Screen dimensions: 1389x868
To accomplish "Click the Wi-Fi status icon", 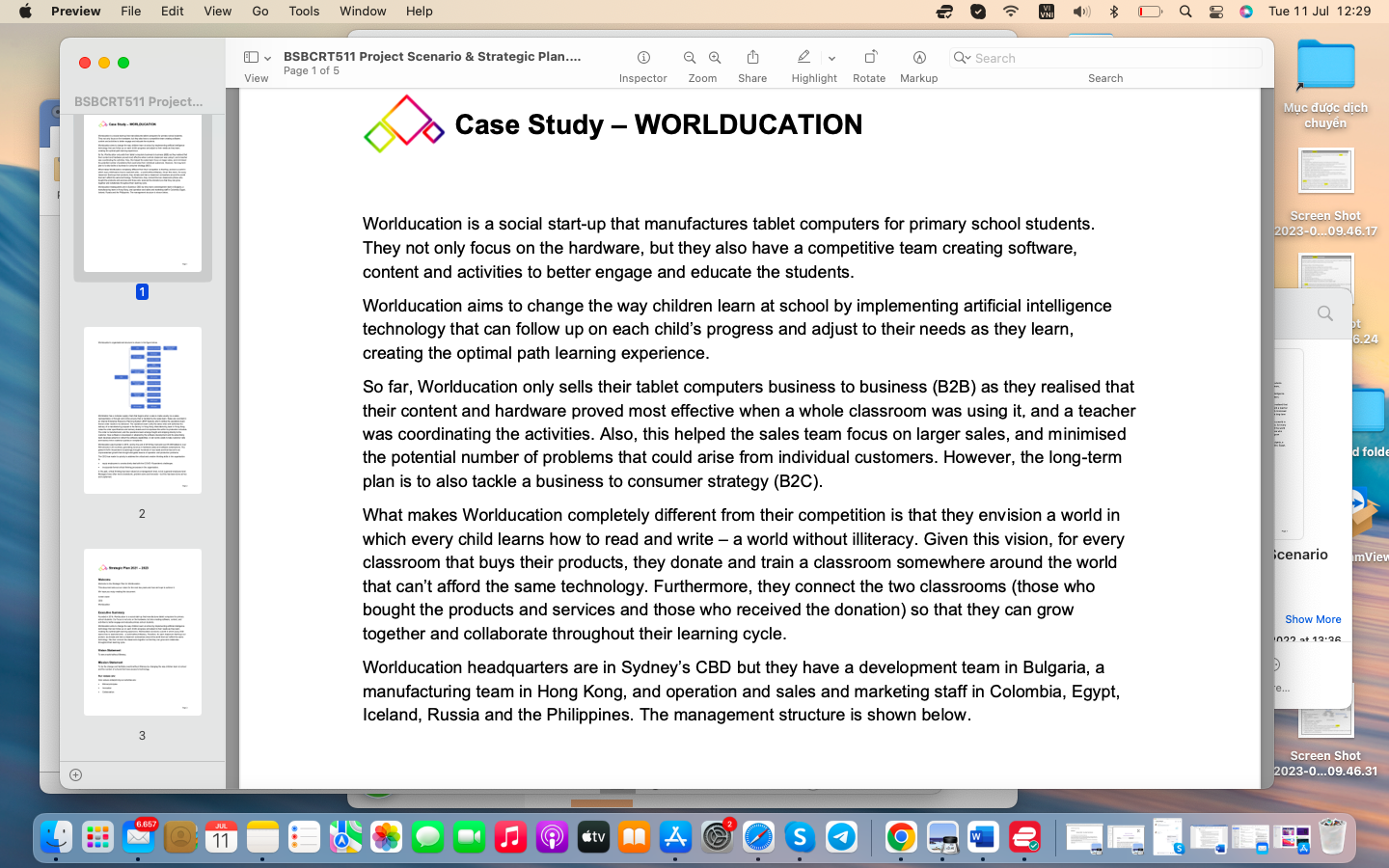I will click(1011, 12).
